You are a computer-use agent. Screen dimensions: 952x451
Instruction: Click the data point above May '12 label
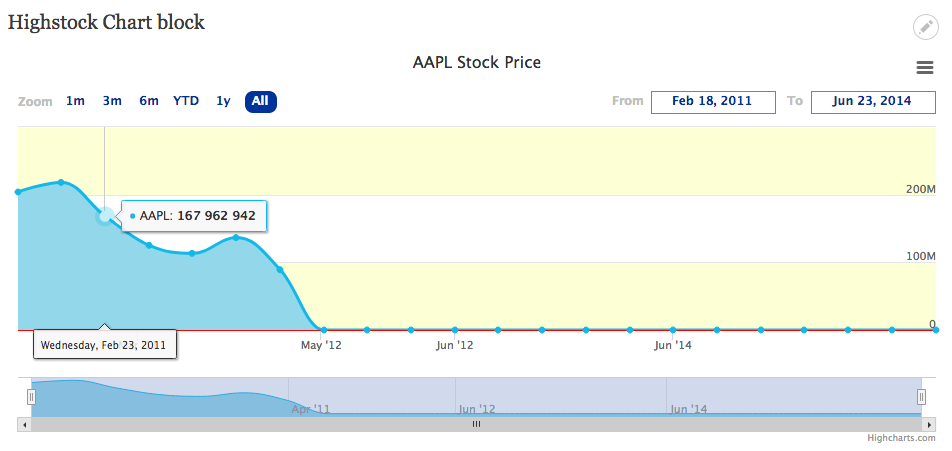click(324, 330)
